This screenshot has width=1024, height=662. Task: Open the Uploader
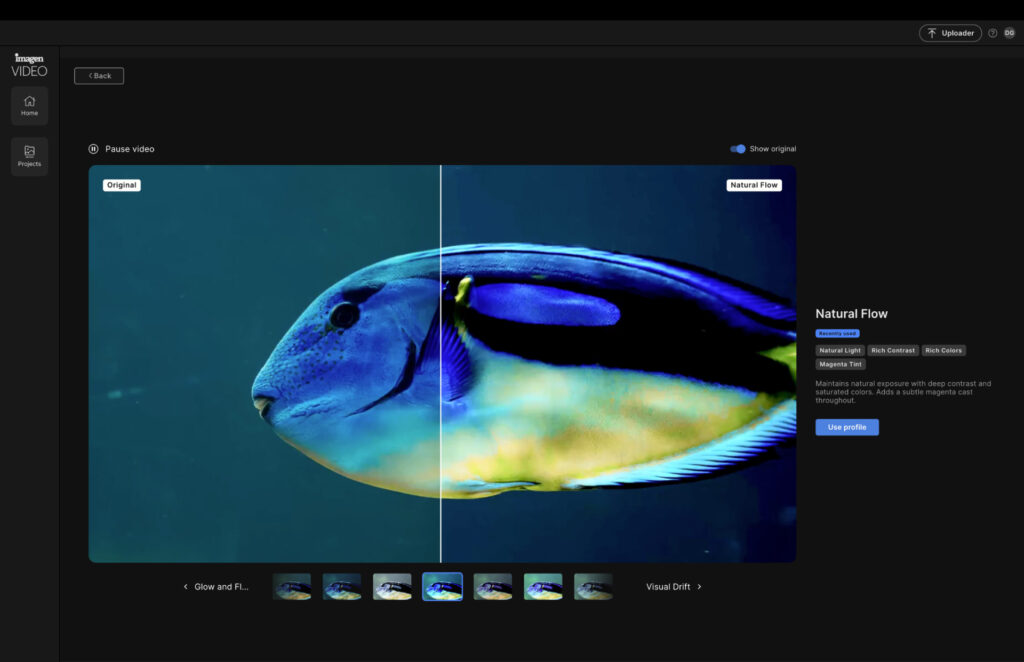tap(950, 33)
